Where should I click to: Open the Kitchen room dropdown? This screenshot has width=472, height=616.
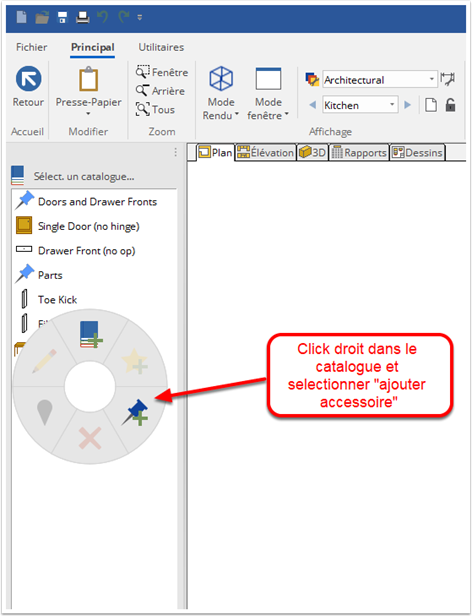360,105
